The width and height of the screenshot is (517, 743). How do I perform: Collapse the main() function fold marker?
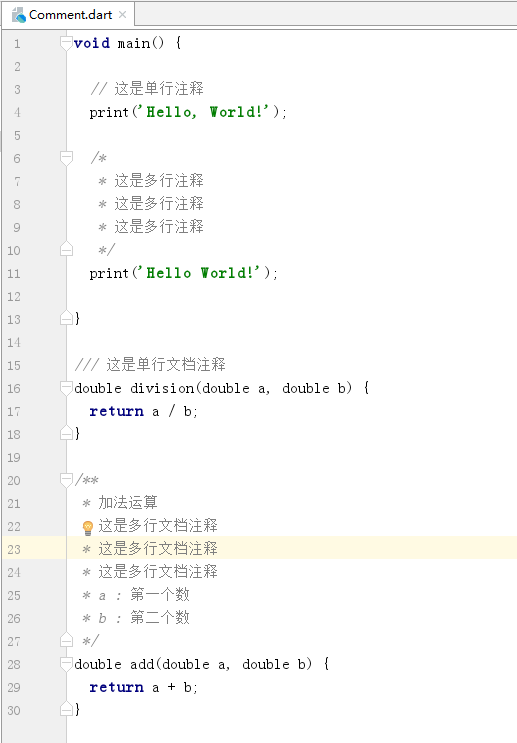click(66, 43)
